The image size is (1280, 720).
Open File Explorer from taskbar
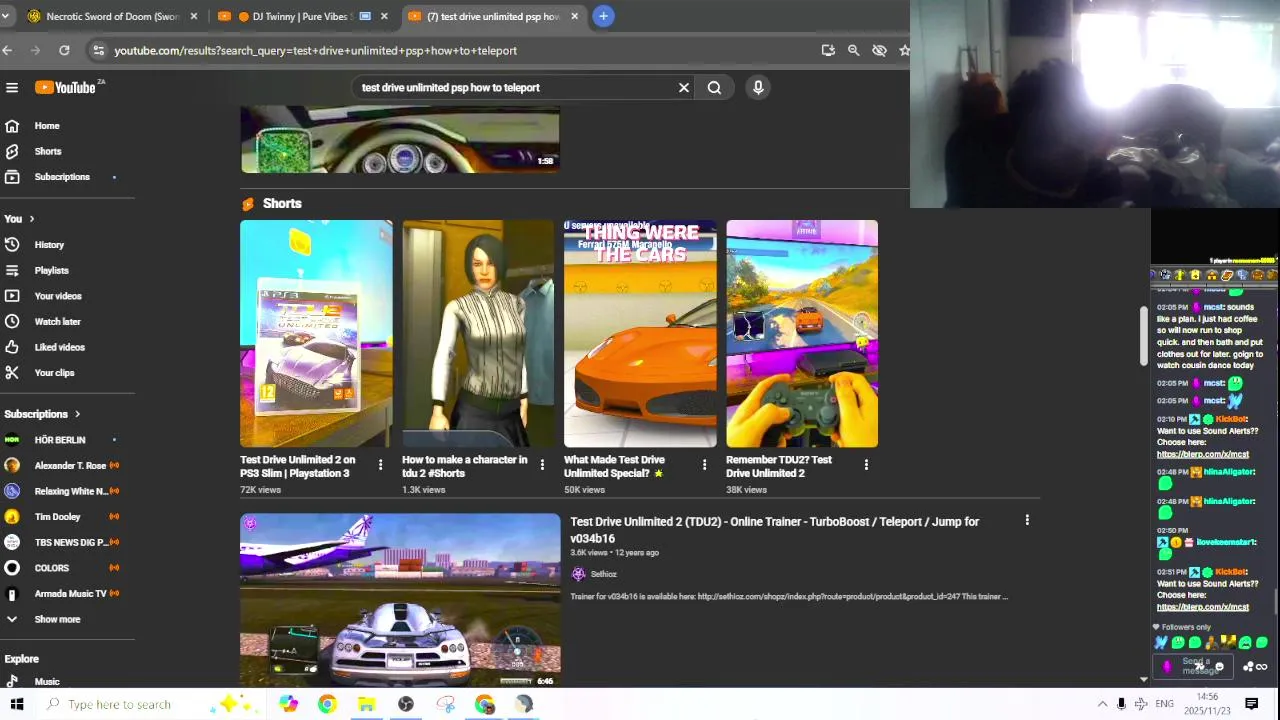click(367, 704)
